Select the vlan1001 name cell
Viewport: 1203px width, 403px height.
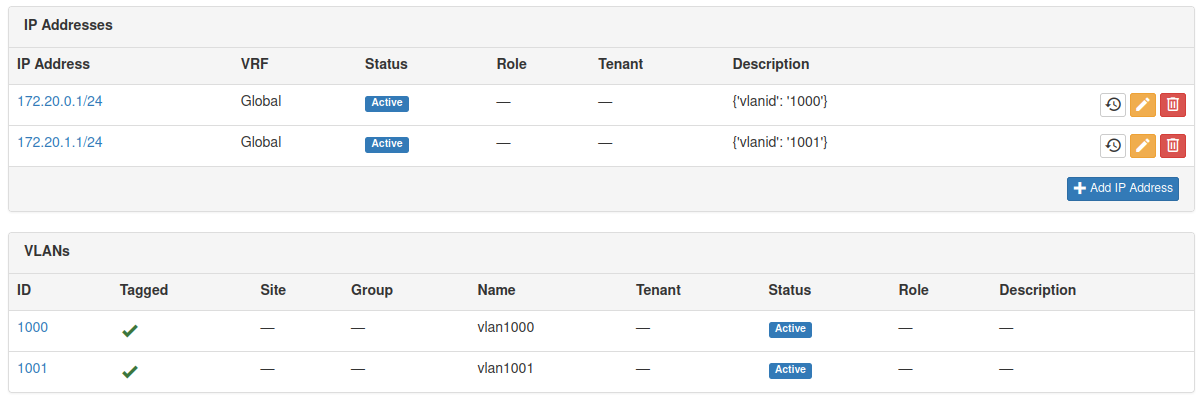coord(506,368)
